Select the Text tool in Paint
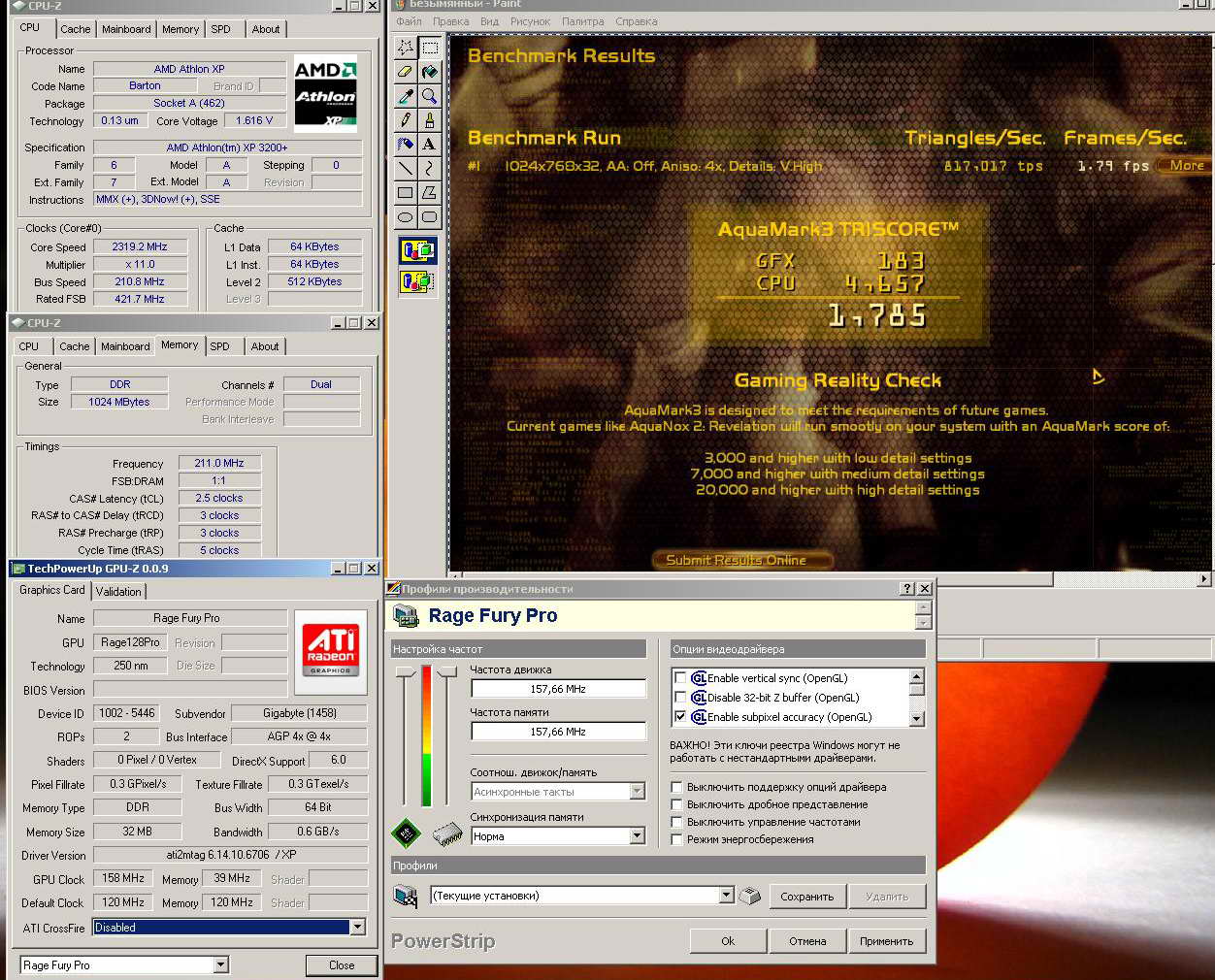This screenshot has width=1215, height=980. coord(429,144)
